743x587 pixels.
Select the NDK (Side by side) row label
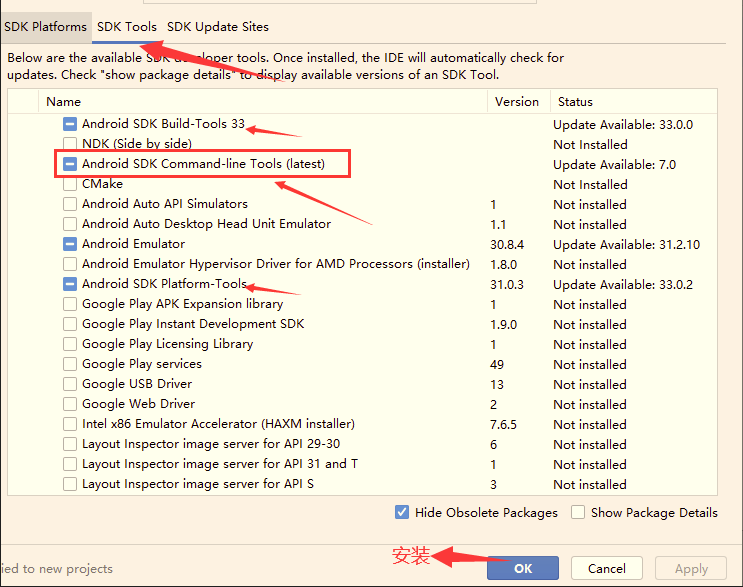[x=136, y=144]
